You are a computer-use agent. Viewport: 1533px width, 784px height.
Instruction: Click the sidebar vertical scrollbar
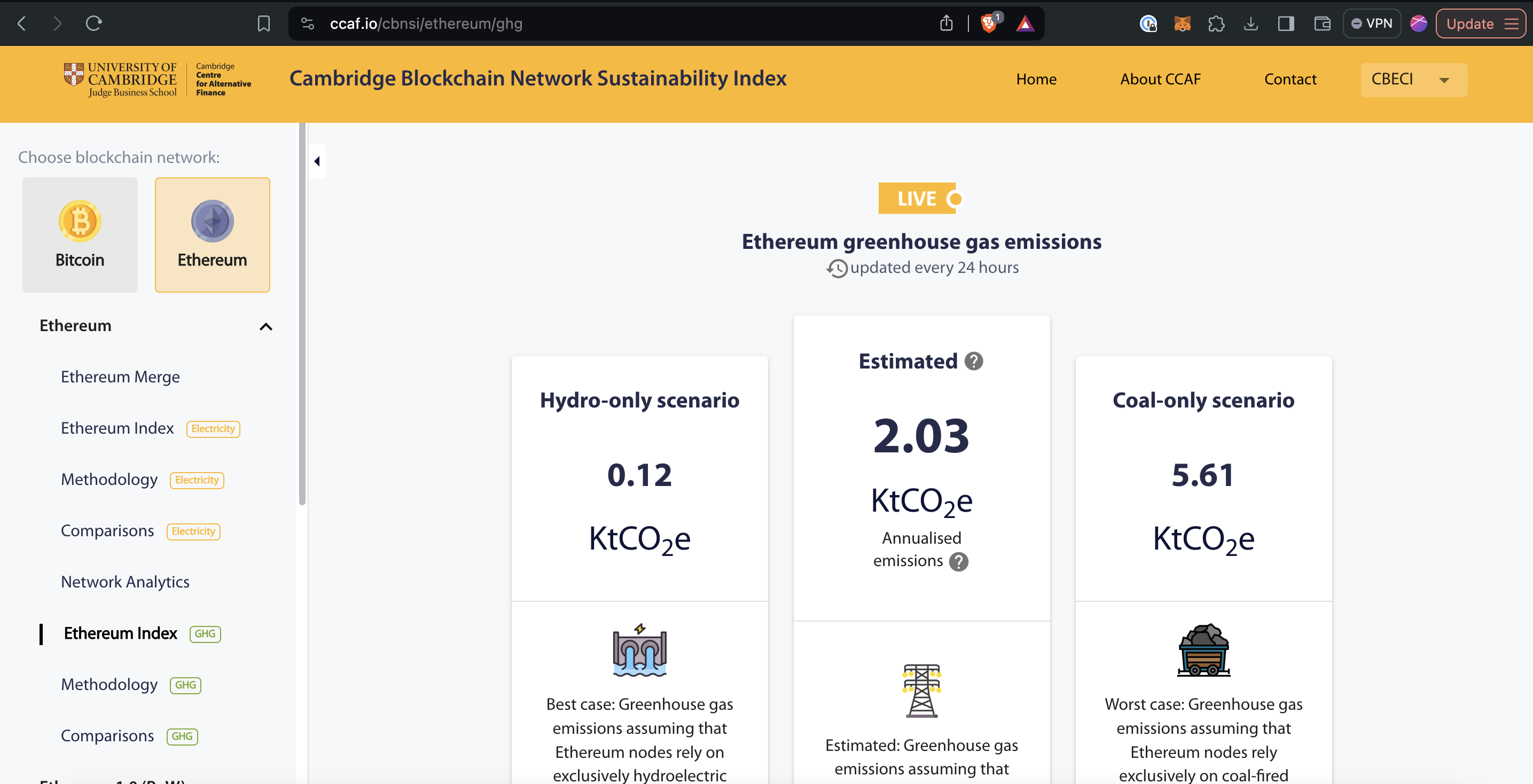[302, 313]
